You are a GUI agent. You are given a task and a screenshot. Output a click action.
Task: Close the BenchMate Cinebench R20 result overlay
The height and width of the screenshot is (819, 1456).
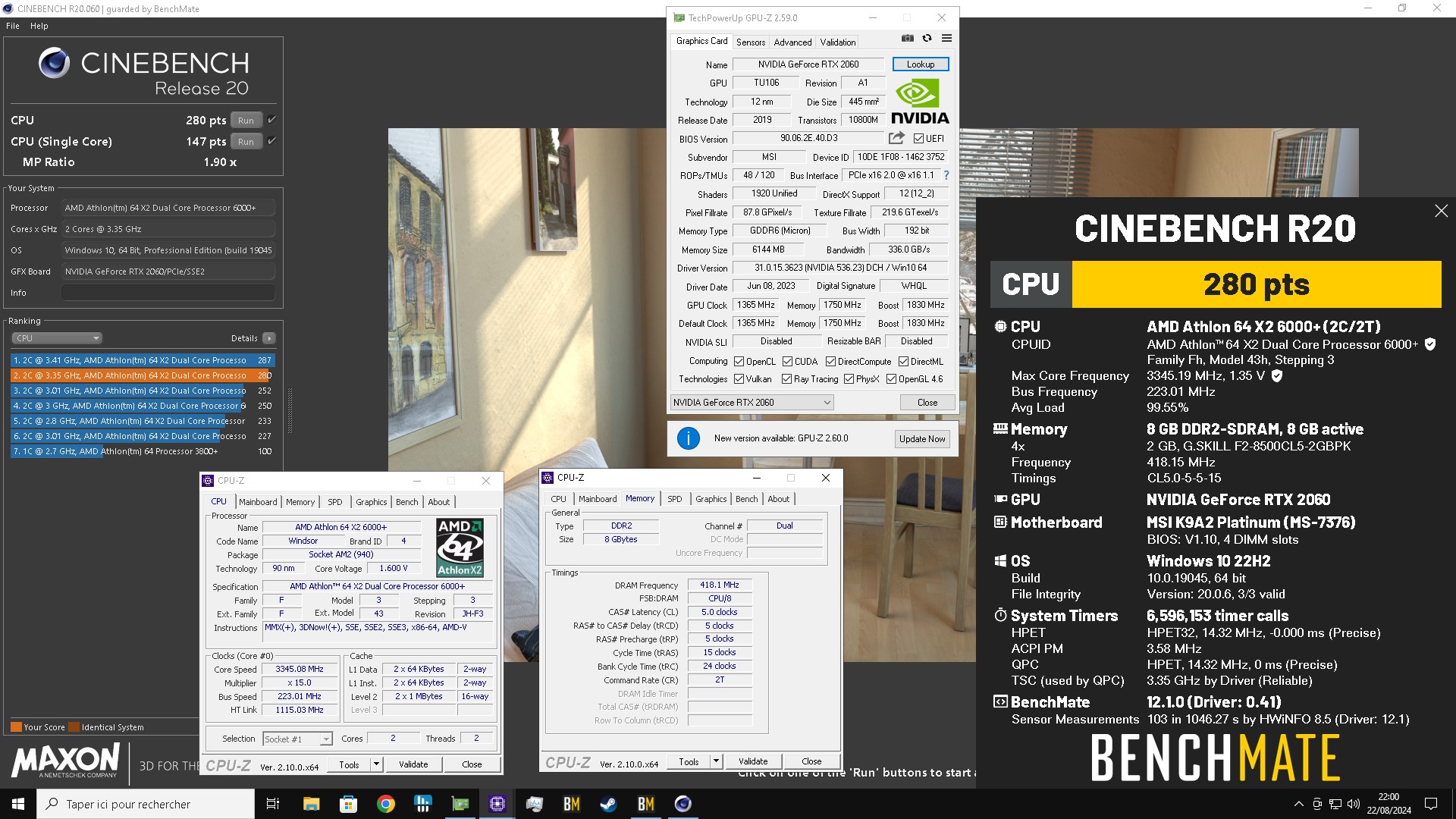pyautogui.click(x=1441, y=211)
